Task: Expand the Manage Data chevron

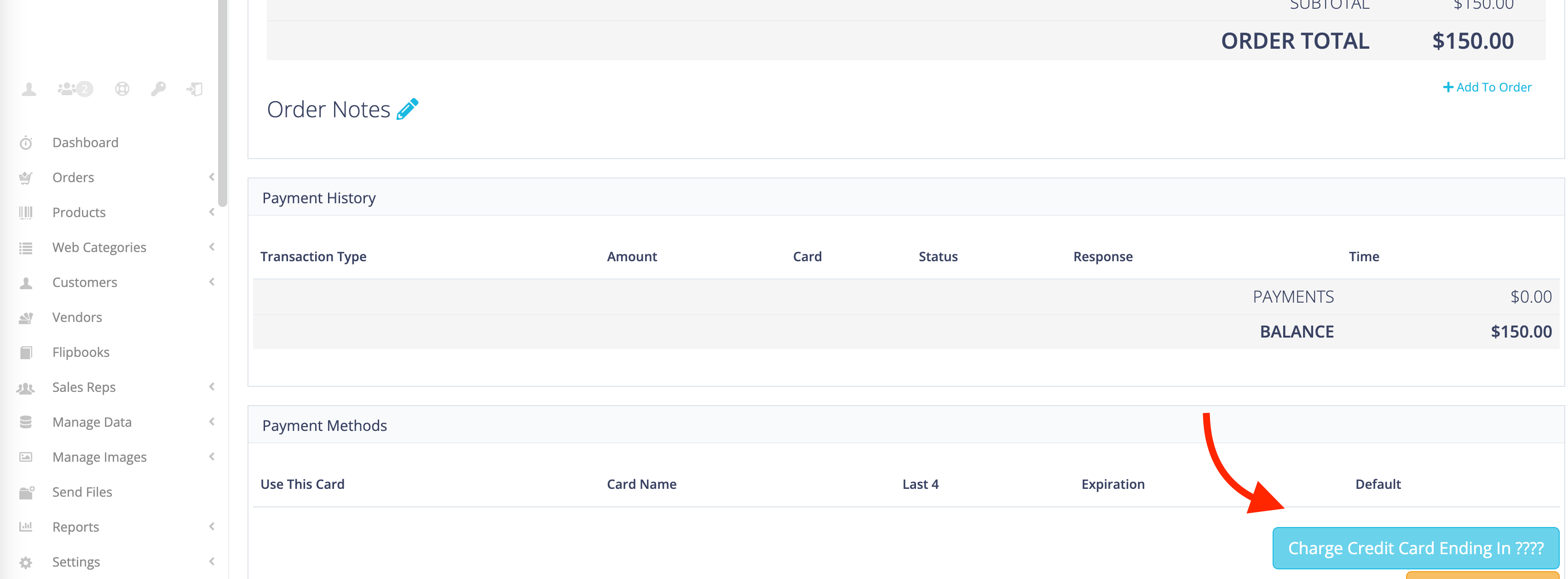Action: pos(212,421)
